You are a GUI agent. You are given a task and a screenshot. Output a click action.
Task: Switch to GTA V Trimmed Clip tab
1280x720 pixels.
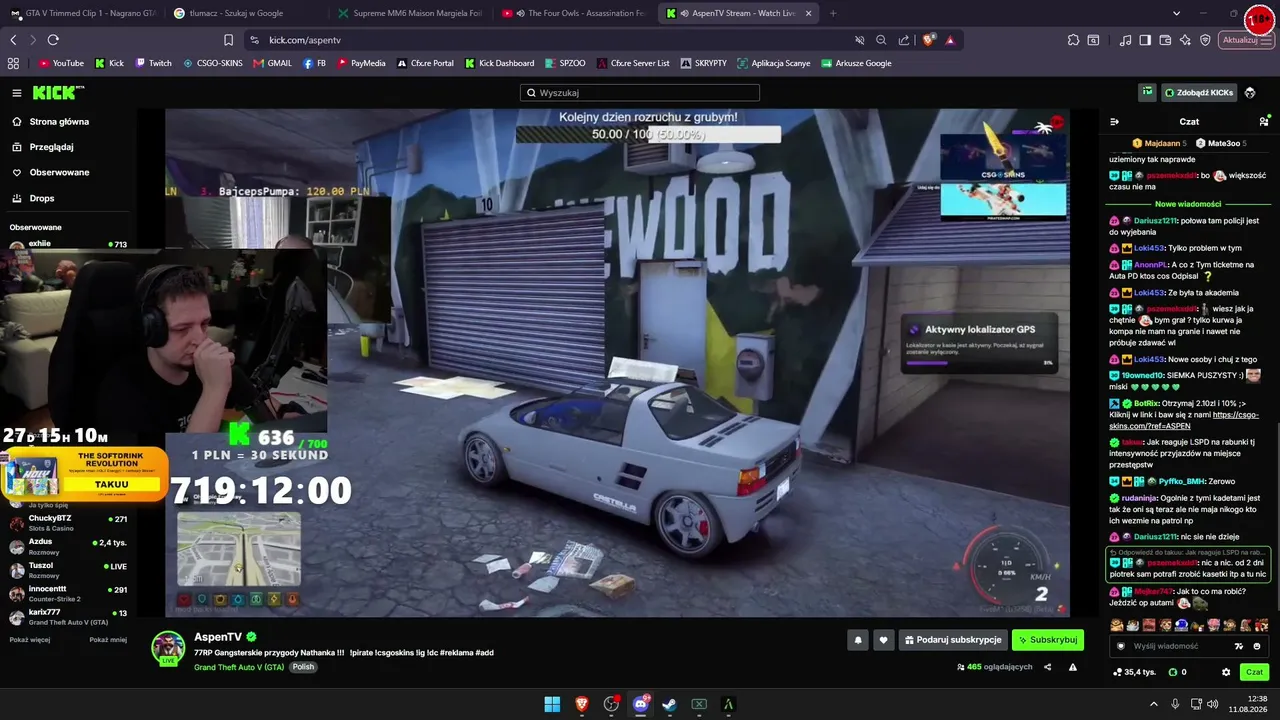click(x=83, y=13)
